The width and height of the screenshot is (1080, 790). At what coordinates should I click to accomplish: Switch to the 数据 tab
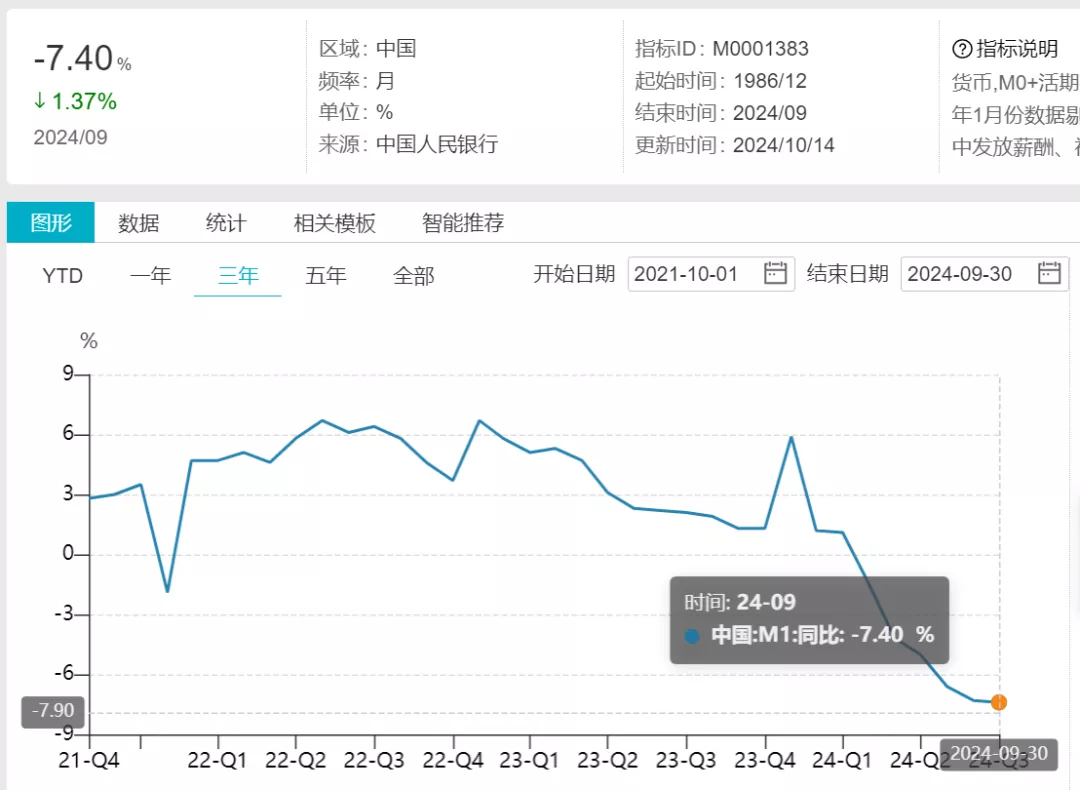point(138,223)
